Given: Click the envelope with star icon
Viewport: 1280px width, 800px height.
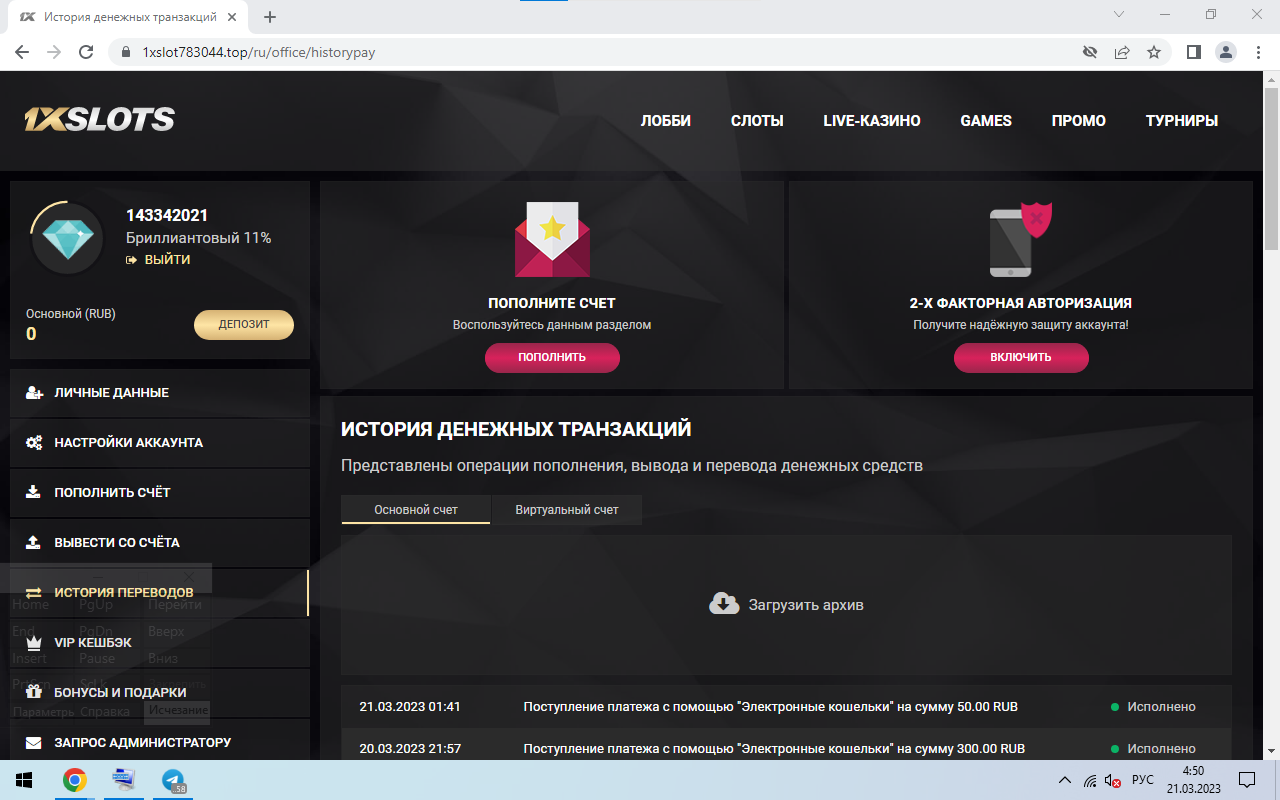Looking at the screenshot, I should (552, 240).
